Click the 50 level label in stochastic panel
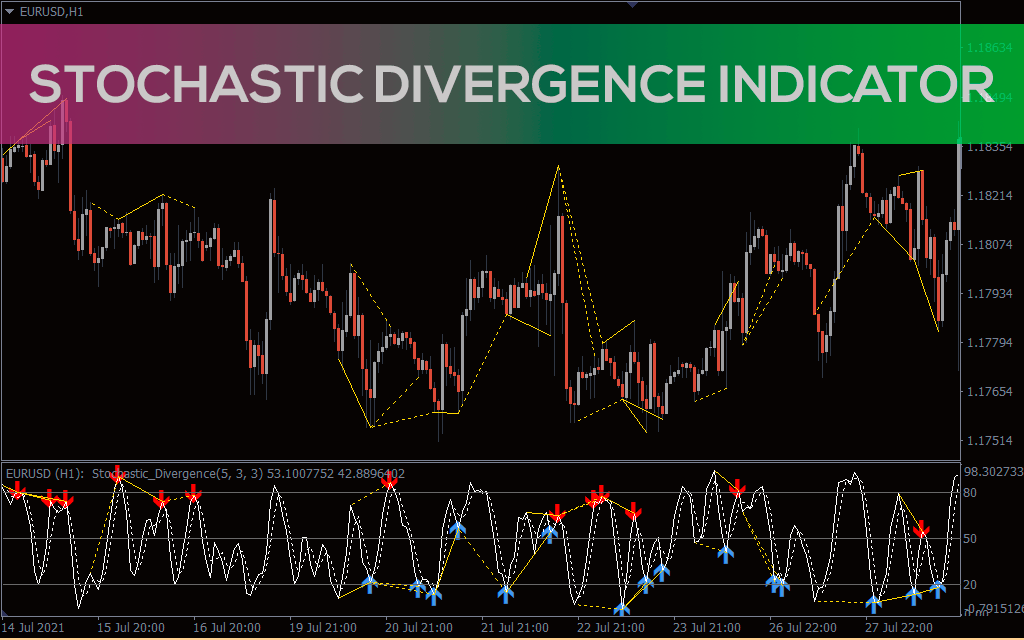The image size is (1024, 640). coord(970,539)
